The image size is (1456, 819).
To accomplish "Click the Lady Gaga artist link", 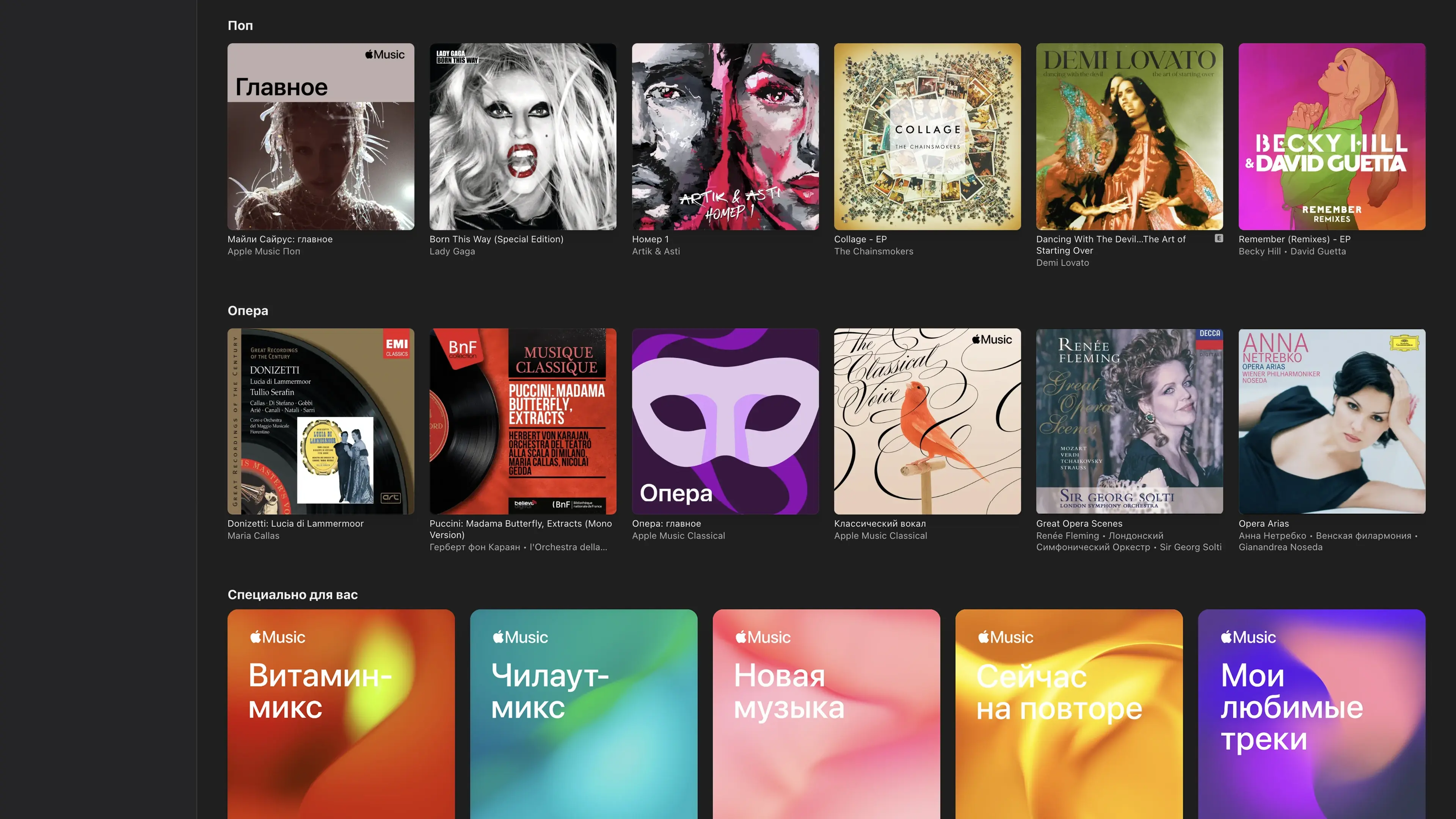I will tap(452, 251).
